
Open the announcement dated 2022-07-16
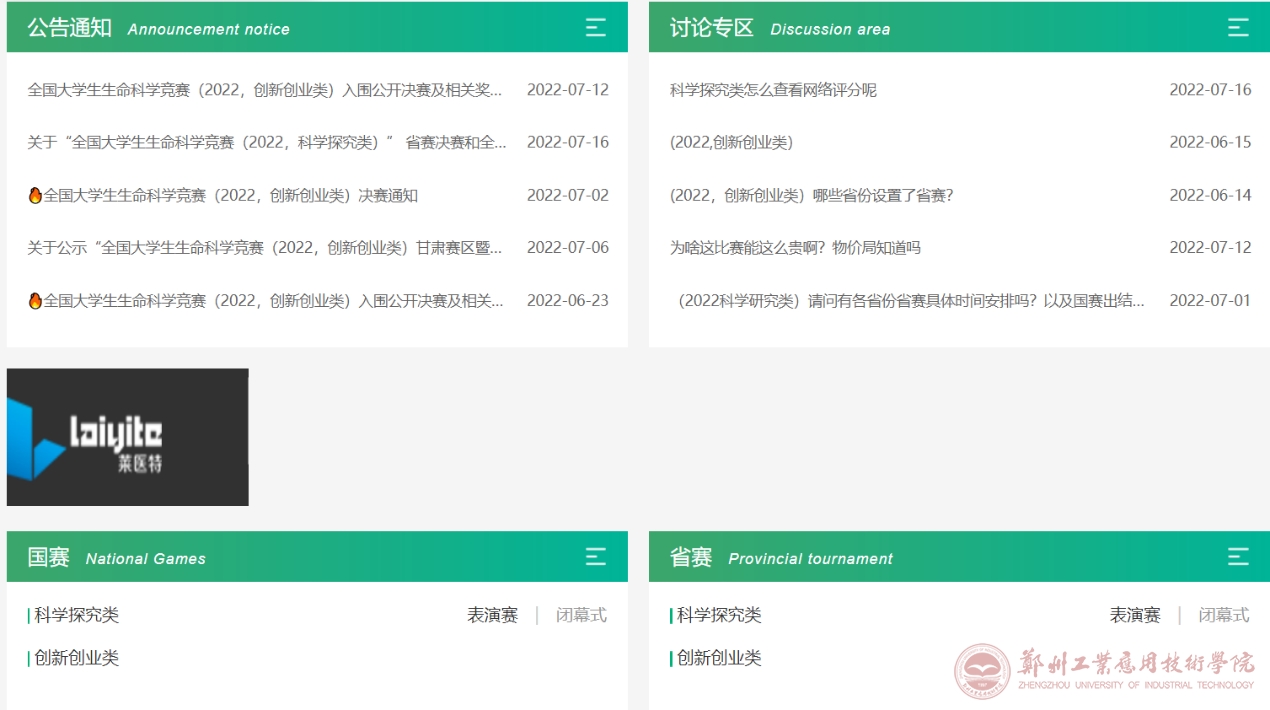coord(266,142)
